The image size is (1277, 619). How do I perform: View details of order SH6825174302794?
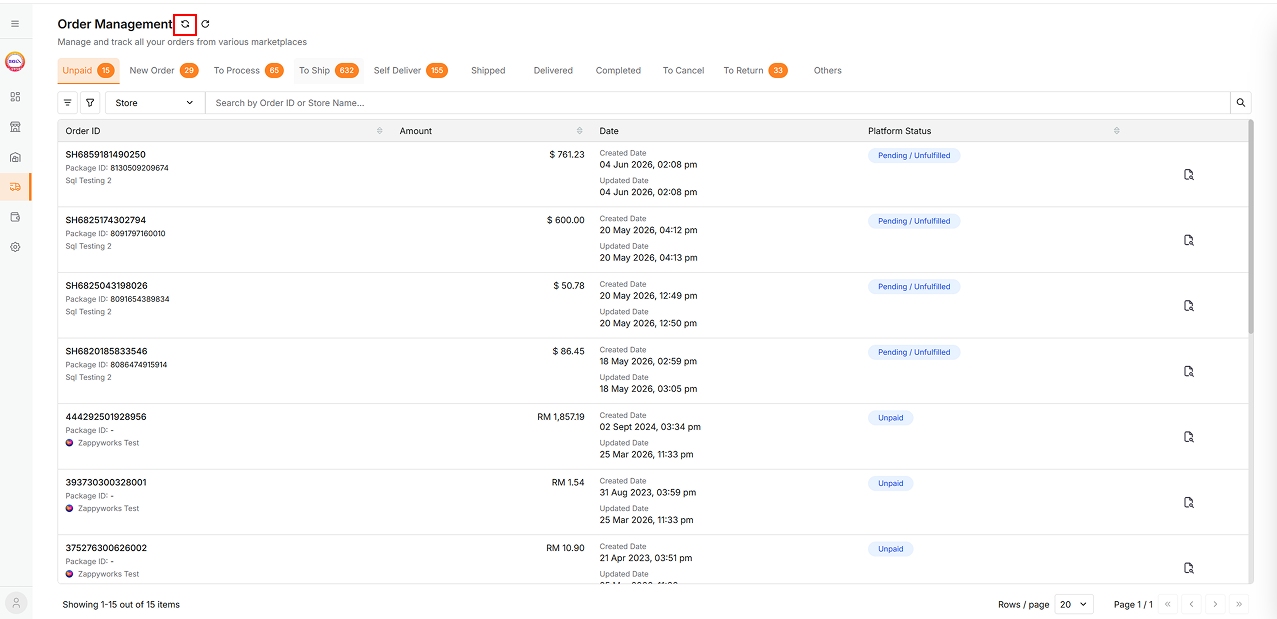pyautogui.click(x=1189, y=240)
